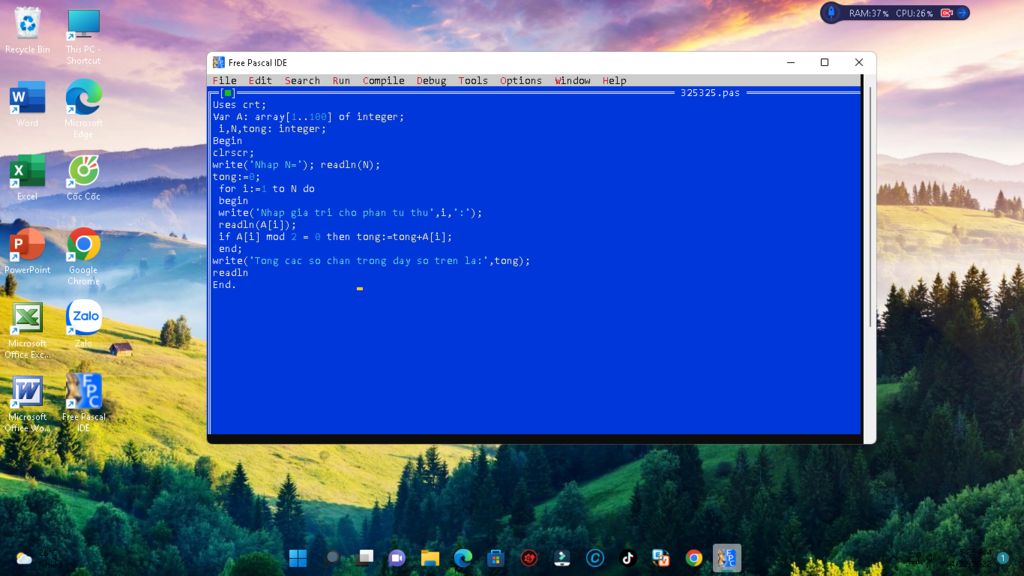Close the Free Pascal IDE window
1024x576 pixels.
coord(859,63)
